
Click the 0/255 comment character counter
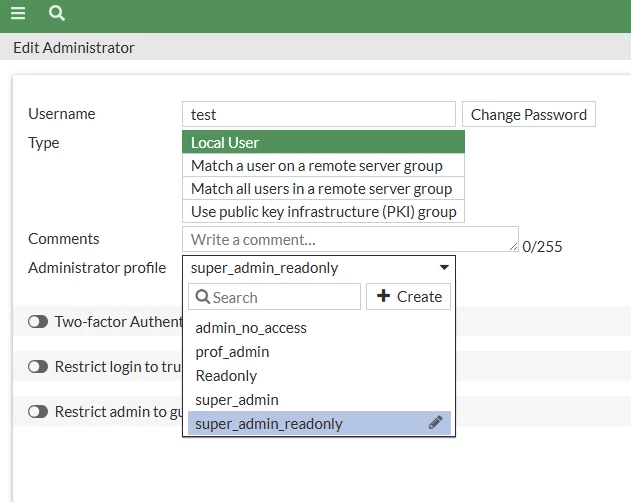[x=542, y=247]
